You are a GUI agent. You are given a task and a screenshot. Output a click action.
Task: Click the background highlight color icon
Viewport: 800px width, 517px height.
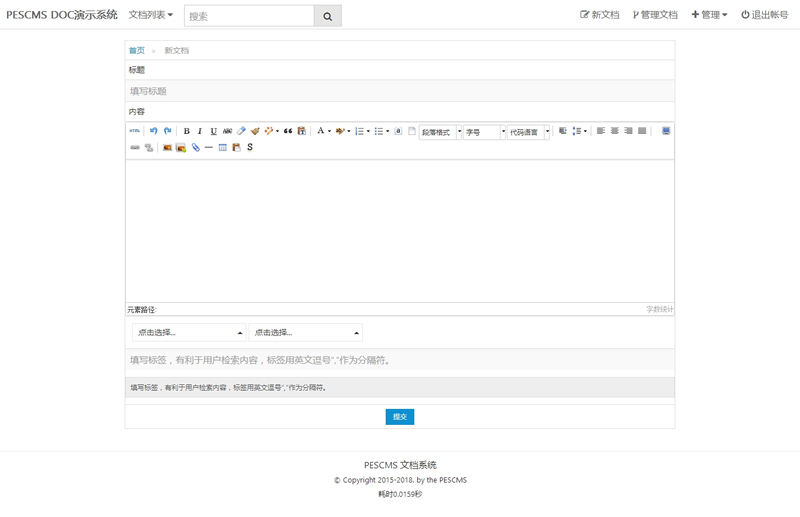click(340, 131)
